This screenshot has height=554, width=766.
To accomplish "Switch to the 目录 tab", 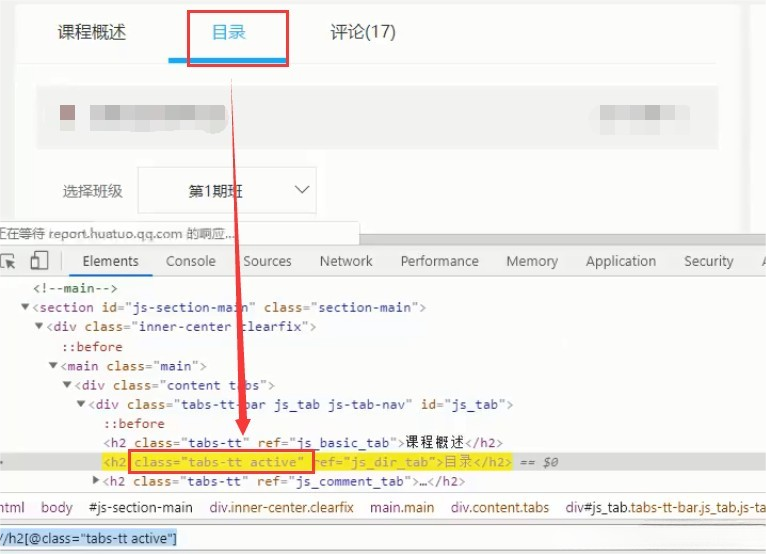I will (228, 32).
